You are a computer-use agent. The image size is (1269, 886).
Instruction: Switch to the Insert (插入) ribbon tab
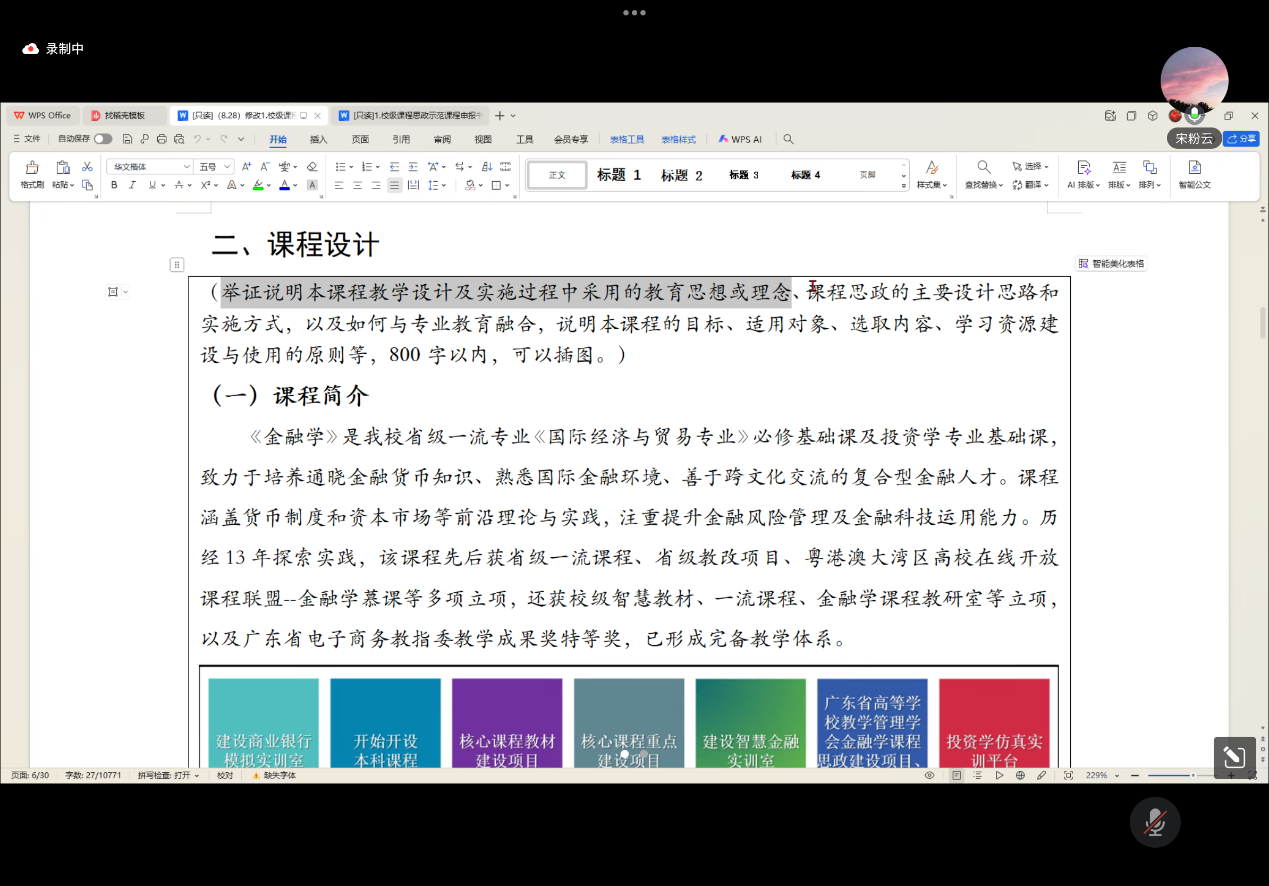pos(318,139)
